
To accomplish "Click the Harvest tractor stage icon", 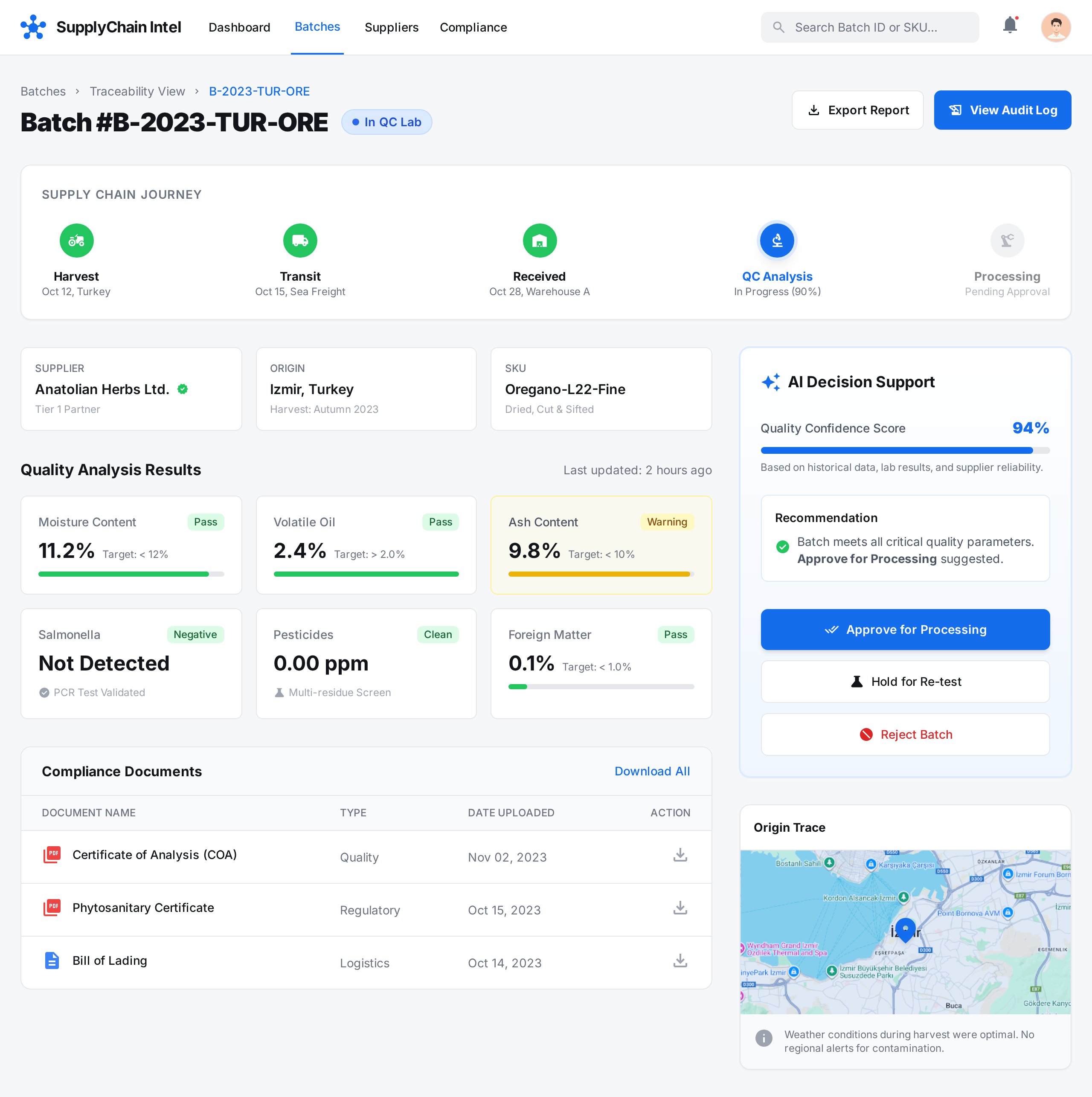I will (77, 241).
